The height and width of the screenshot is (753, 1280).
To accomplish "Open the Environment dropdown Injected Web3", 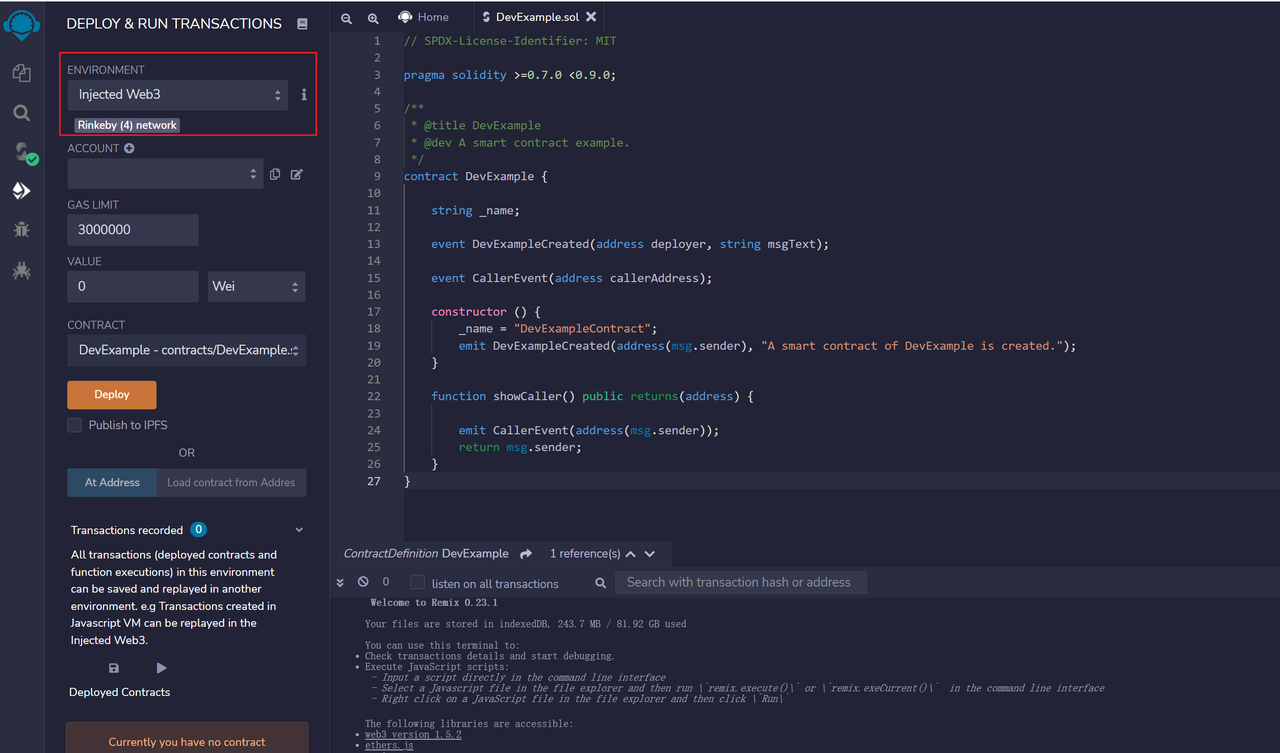I will pyautogui.click(x=177, y=95).
